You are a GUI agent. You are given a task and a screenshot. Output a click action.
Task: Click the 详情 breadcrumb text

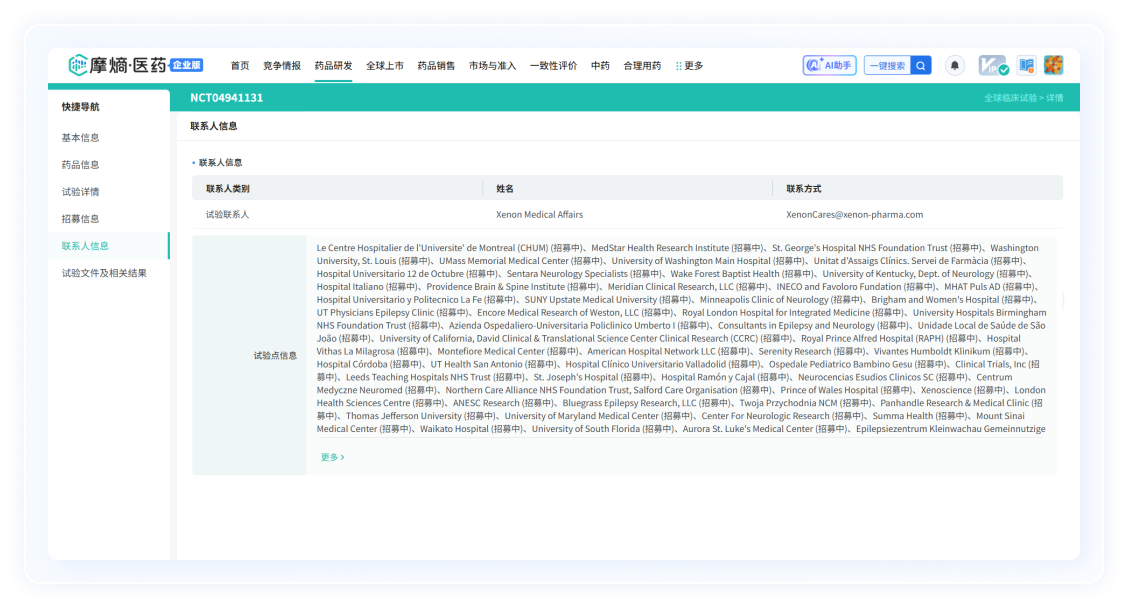pos(1055,98)
